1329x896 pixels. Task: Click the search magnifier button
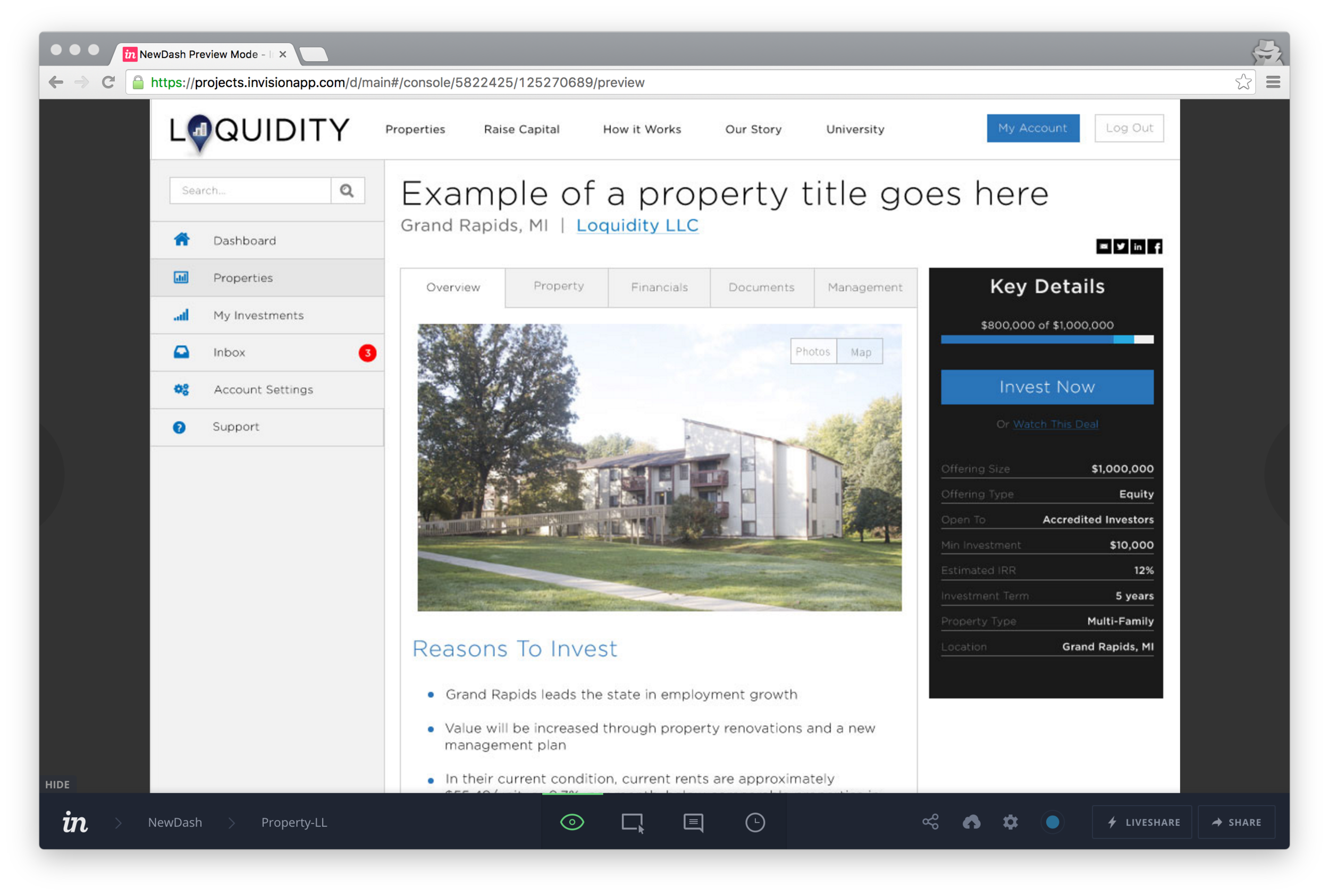click(347, 190)
